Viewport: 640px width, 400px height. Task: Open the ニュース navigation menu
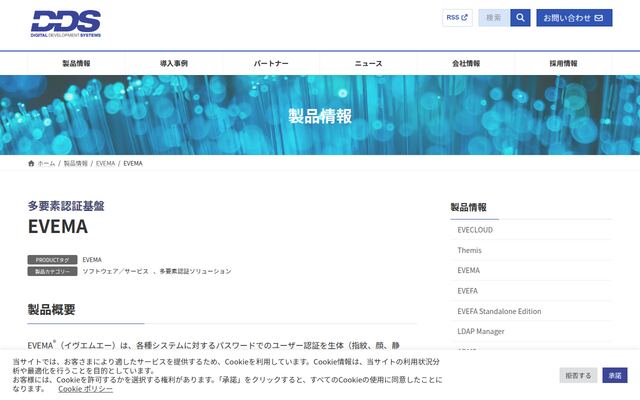[369, 63]
